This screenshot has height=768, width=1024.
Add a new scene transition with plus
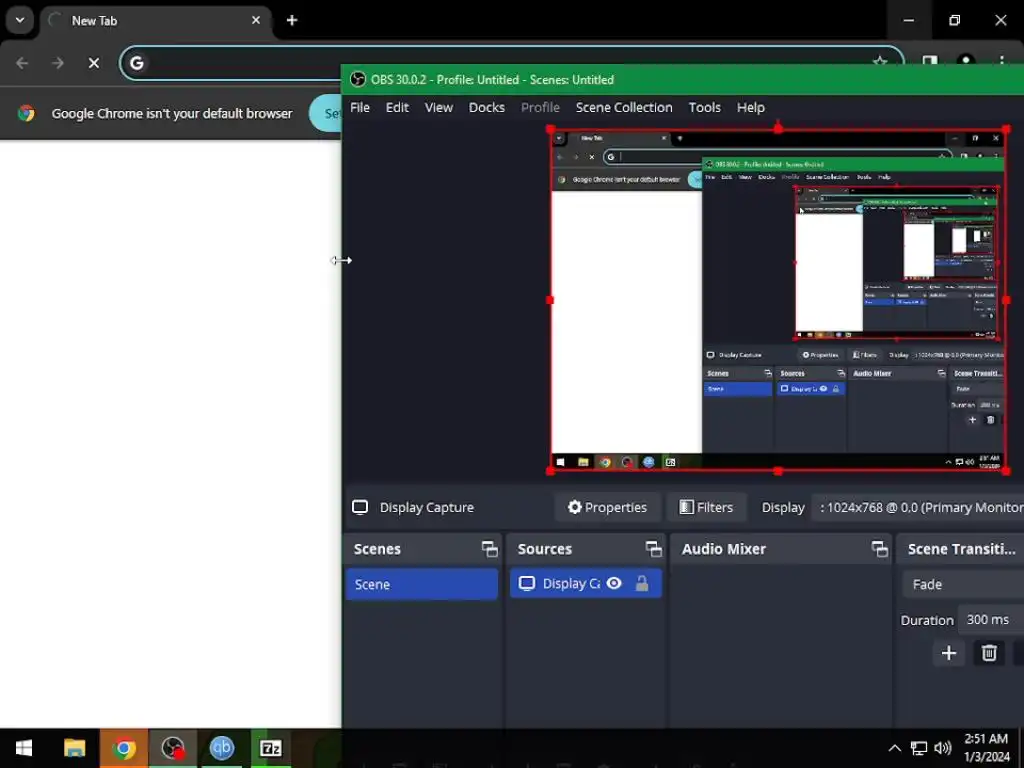click(949, 653)
